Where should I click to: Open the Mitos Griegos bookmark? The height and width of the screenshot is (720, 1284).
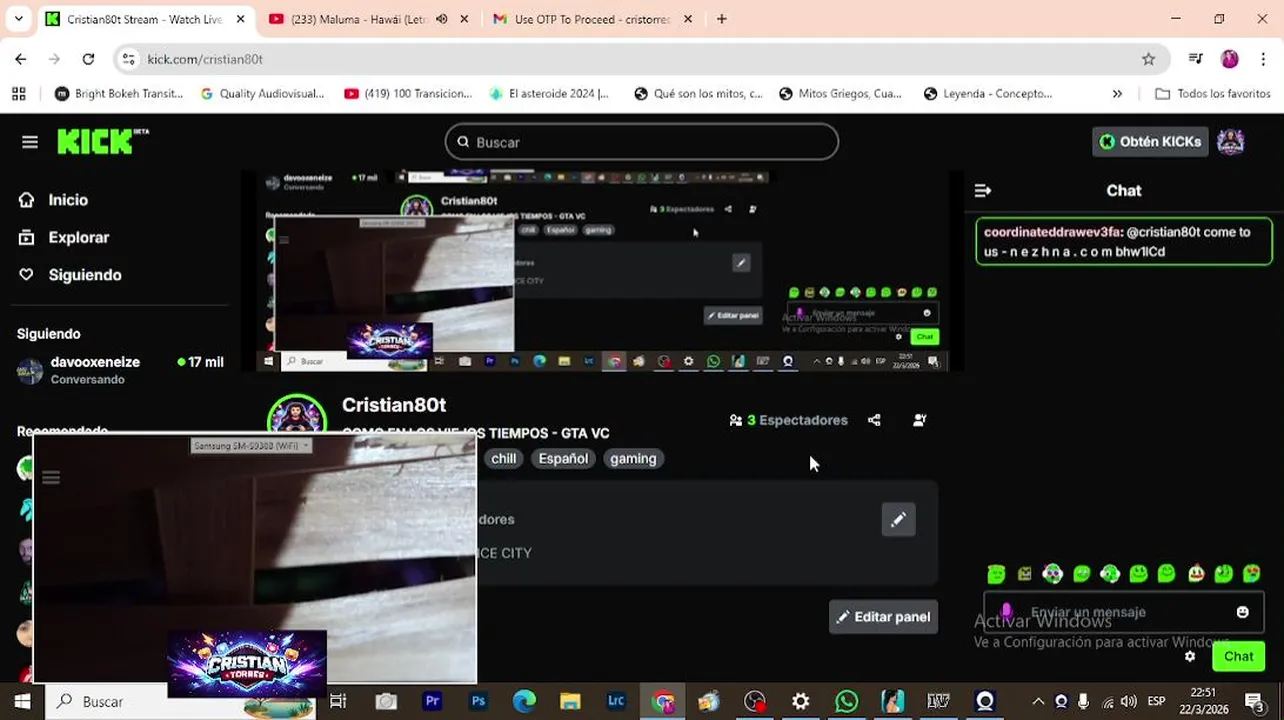click(840, 93)
